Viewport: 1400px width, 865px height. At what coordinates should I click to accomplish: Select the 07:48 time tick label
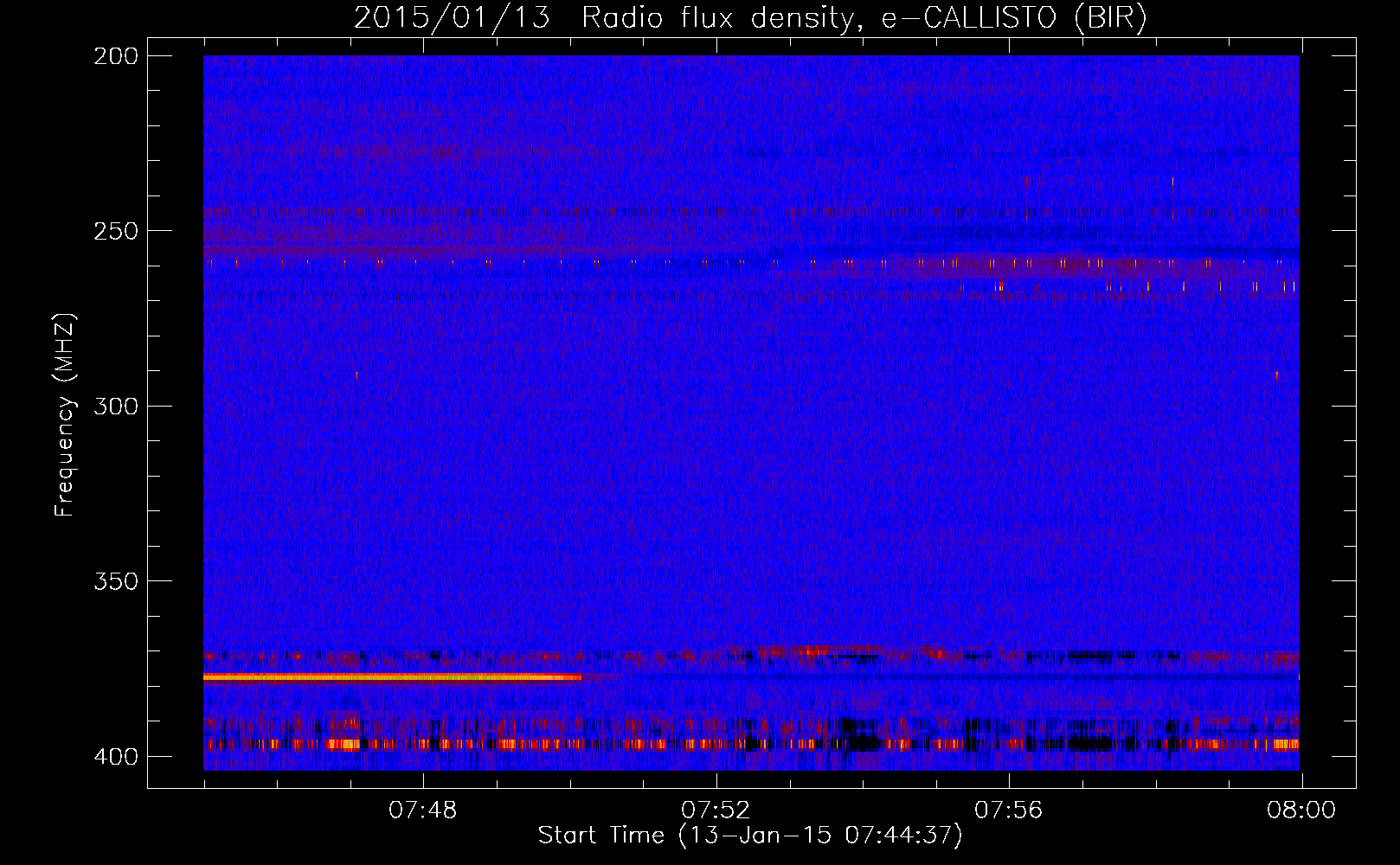tap(423, 811)
